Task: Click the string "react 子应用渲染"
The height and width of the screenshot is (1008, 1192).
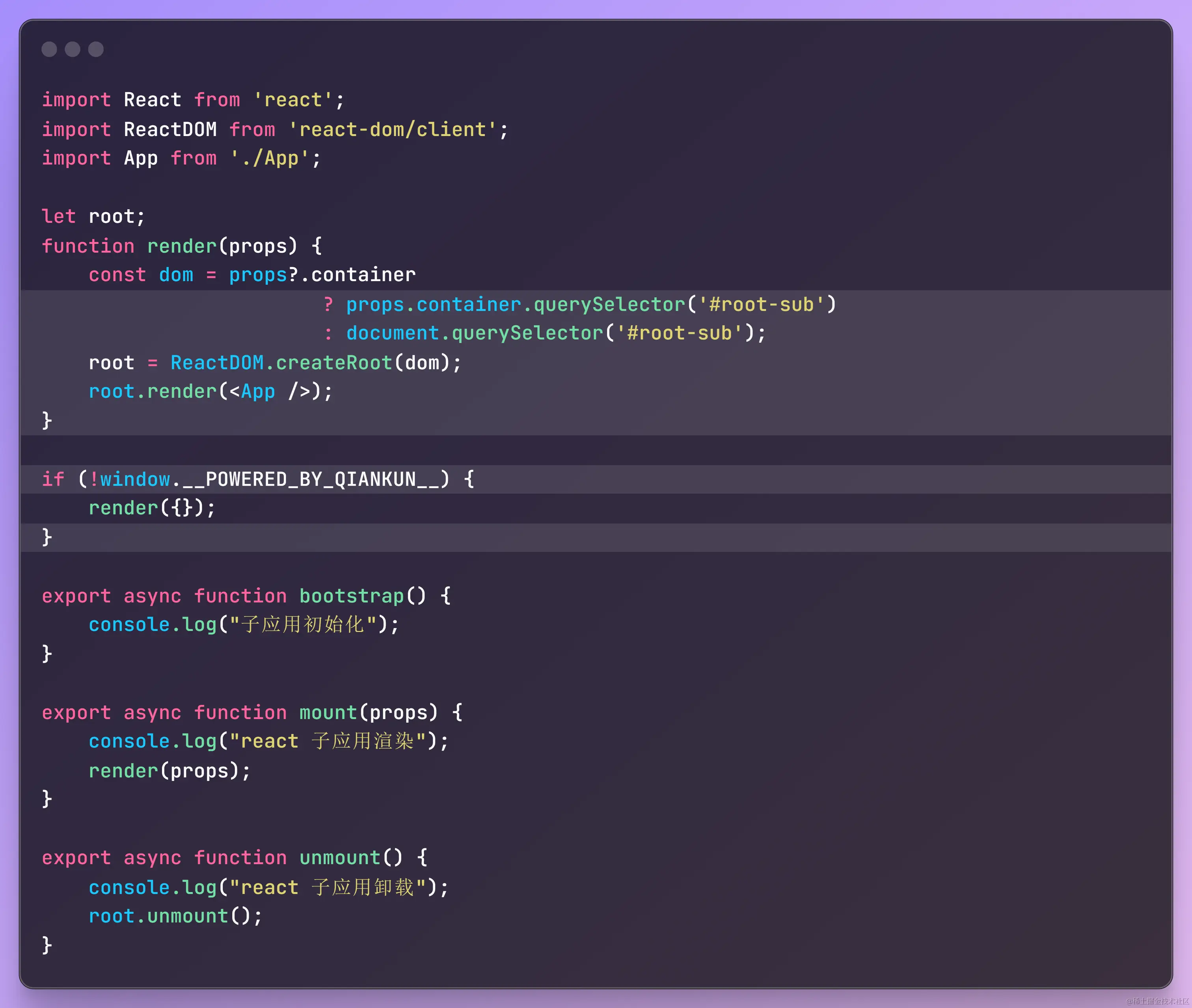Action: 328,741
